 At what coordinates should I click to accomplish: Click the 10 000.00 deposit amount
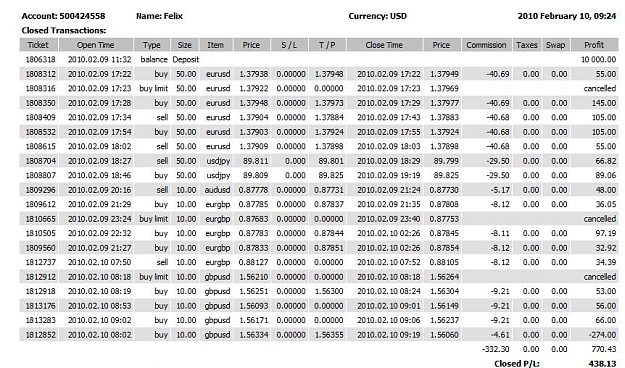point(598,59)
